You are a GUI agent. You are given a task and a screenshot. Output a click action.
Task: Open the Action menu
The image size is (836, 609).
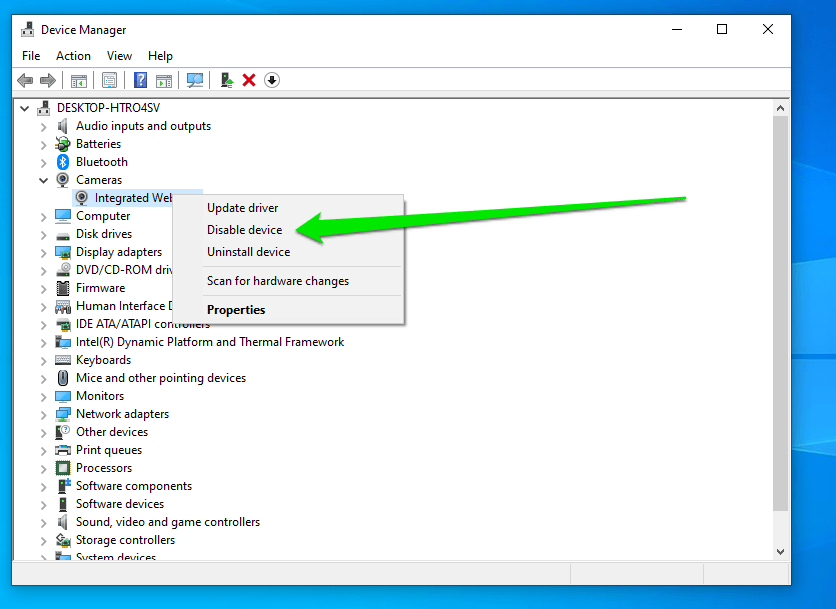click(x=73, y=56)
